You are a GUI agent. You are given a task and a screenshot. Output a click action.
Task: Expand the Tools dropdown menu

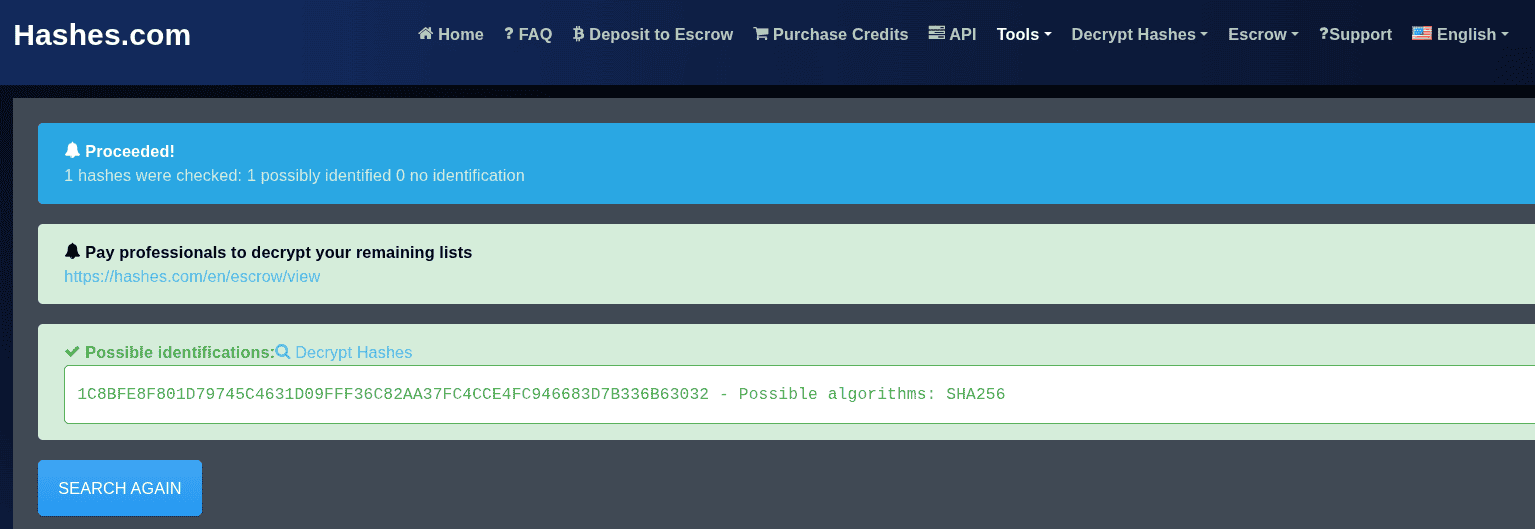click(x=1023, y=34)
